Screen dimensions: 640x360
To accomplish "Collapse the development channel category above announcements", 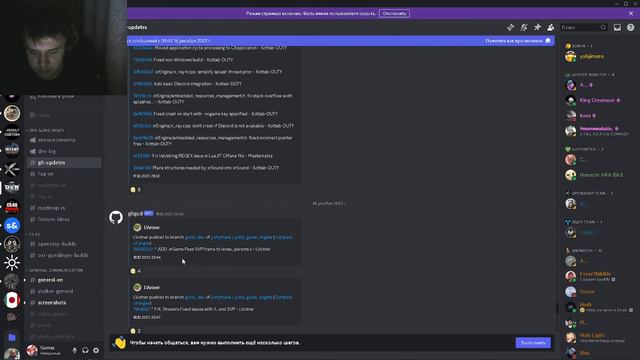I will (x=46, y=130).
